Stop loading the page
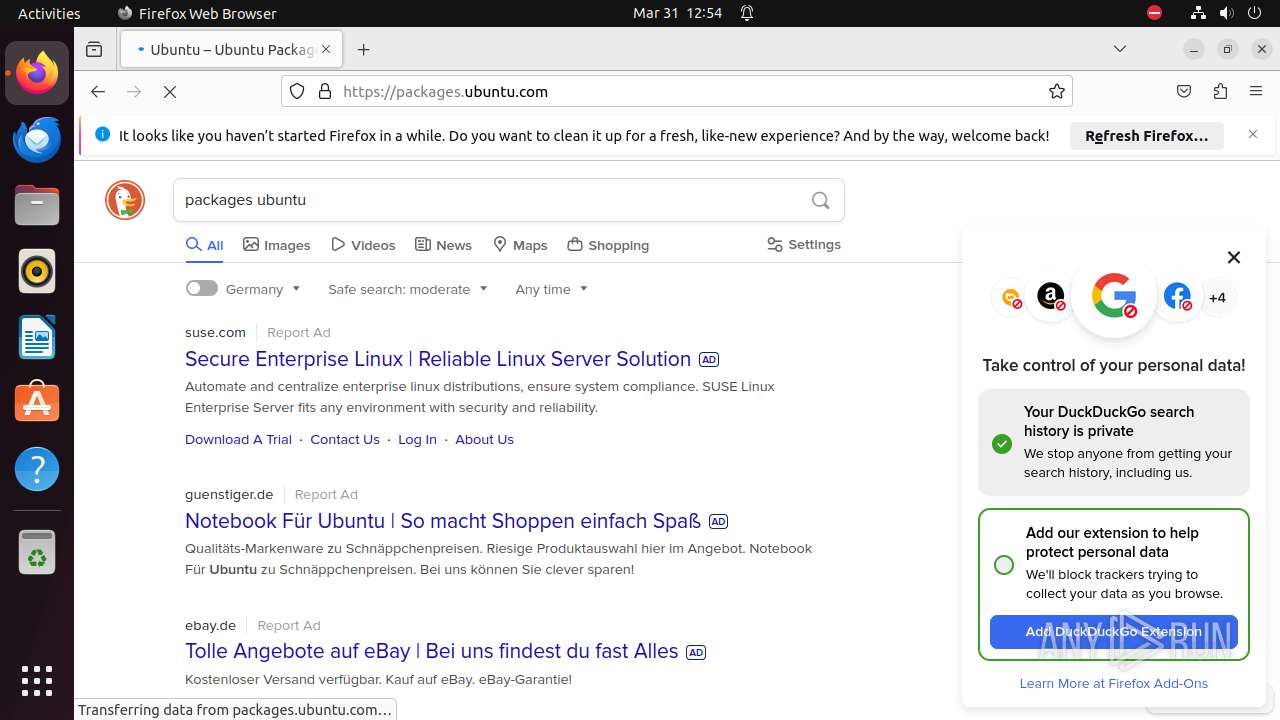Image resolution: width=1280 pixels, height=720 pixels. click(170, 92)
